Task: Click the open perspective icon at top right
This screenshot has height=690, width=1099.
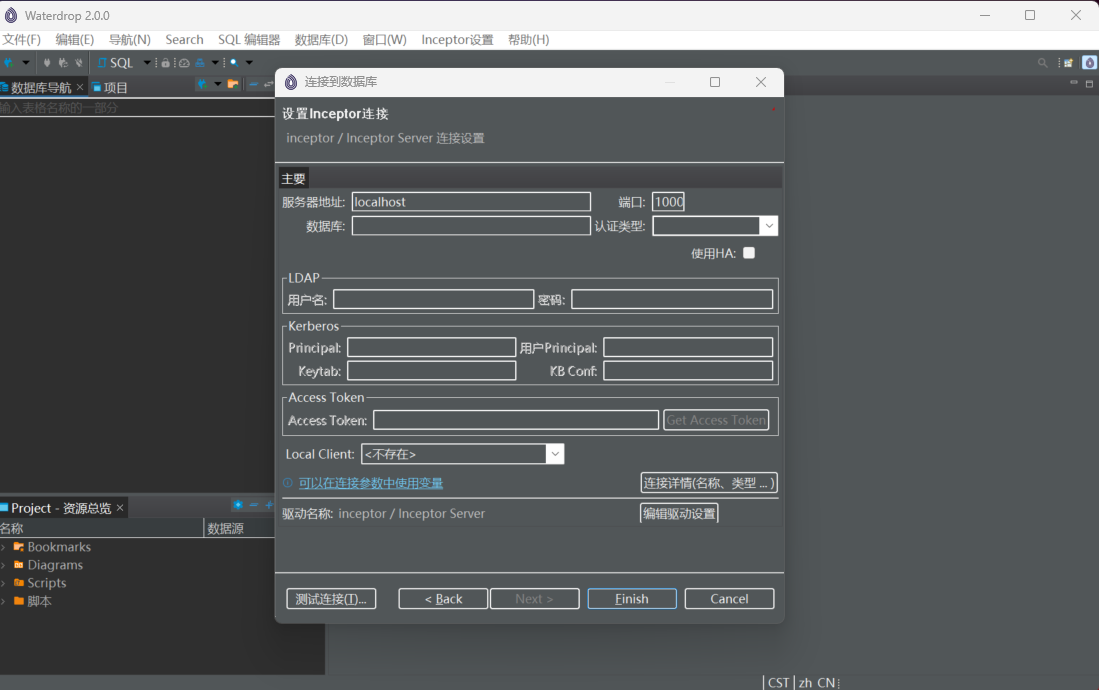Action: pos(1068,62)
